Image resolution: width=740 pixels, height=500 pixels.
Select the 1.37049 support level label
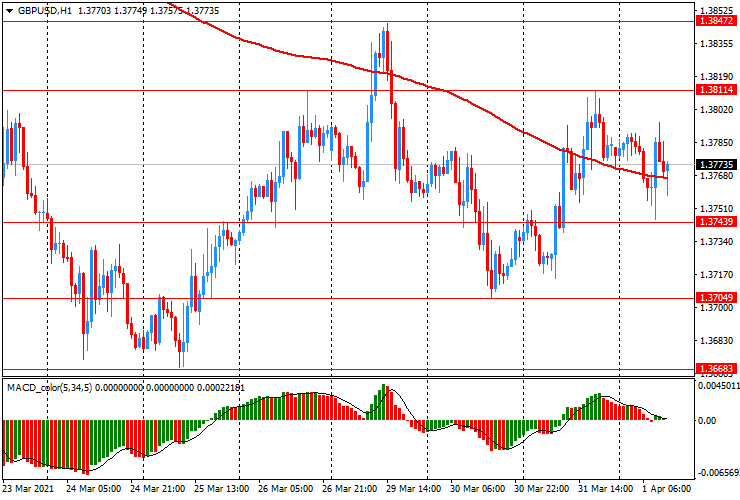(716, 297)
